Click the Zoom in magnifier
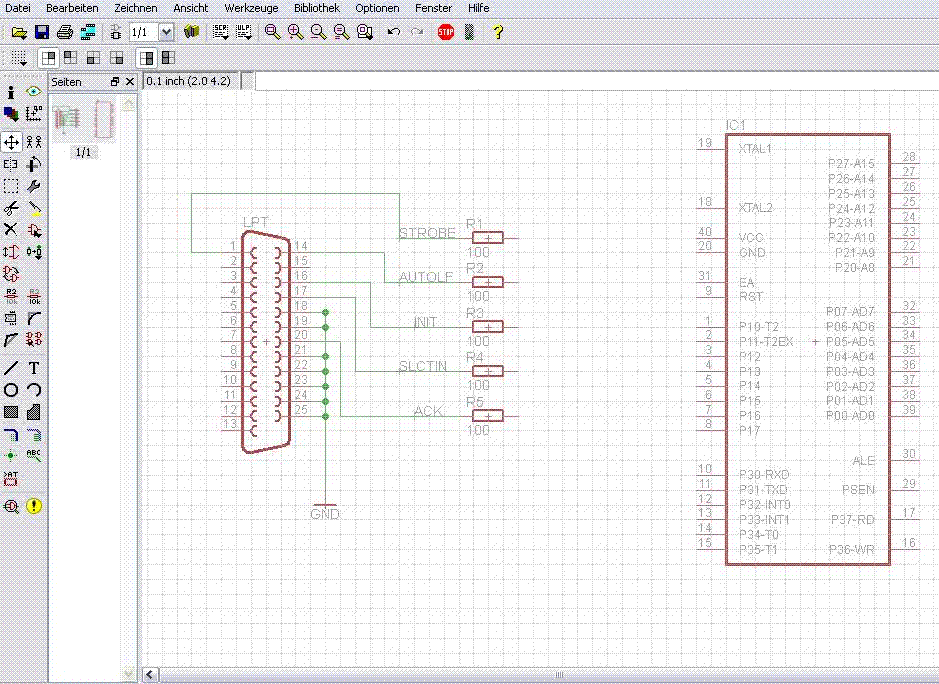 pos(295,32)
